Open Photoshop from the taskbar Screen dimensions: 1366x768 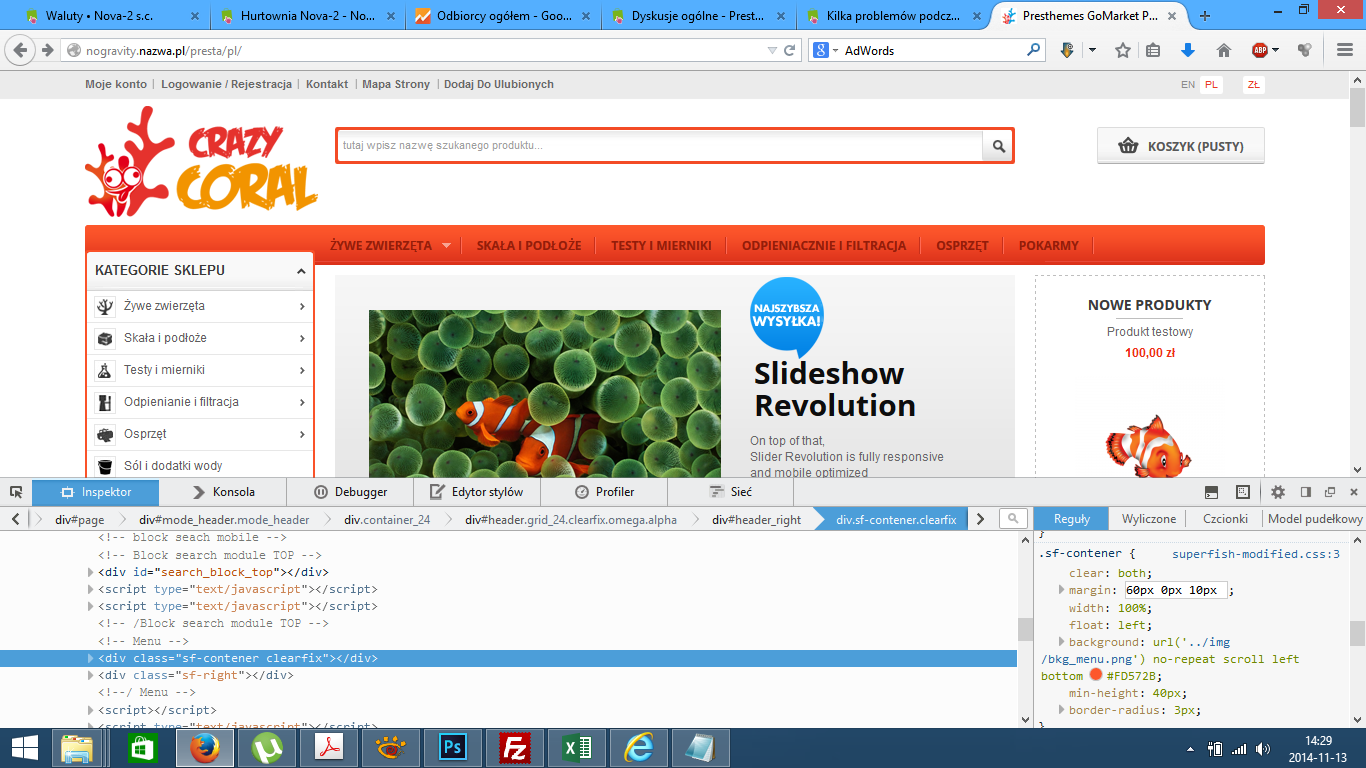[x=452, y=748]
